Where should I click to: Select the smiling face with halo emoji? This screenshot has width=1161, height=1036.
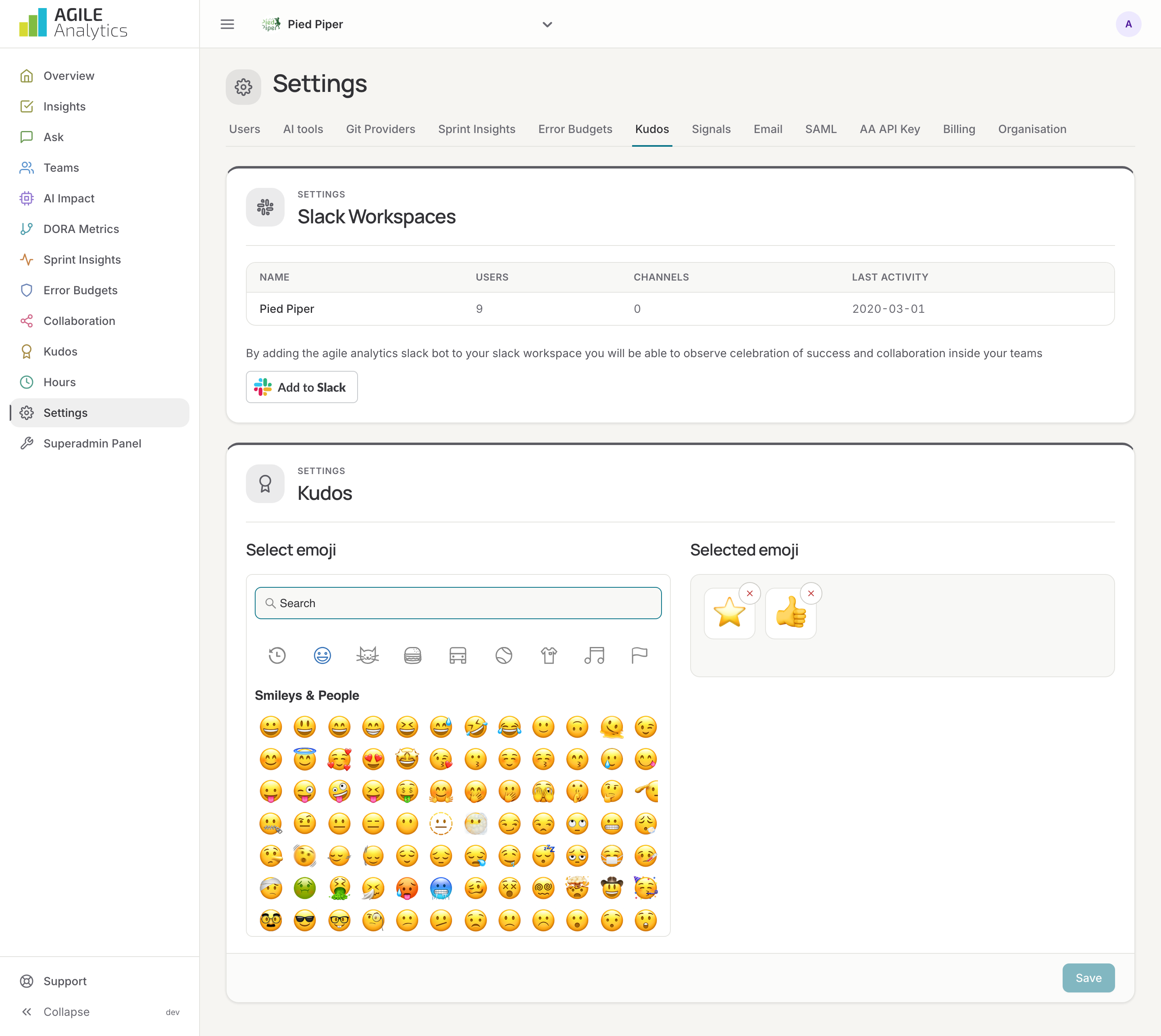pyautogui.click(x=304, y=759)
